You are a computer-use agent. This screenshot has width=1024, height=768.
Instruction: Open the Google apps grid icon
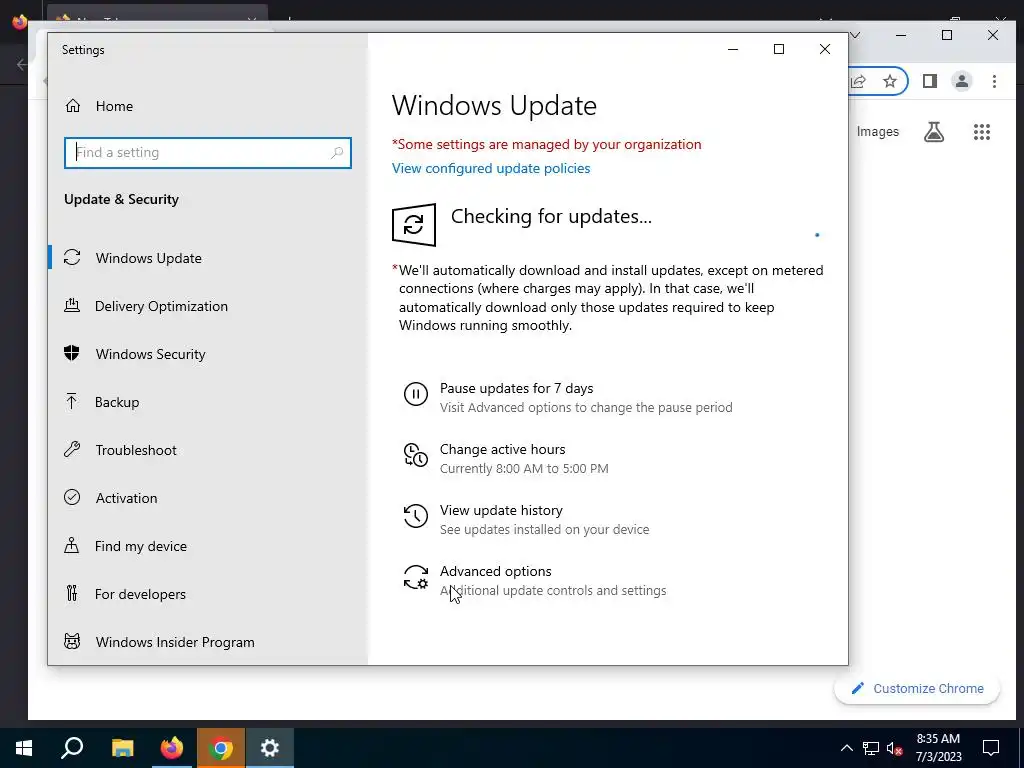pyautogui.click(x=982, y=132)
